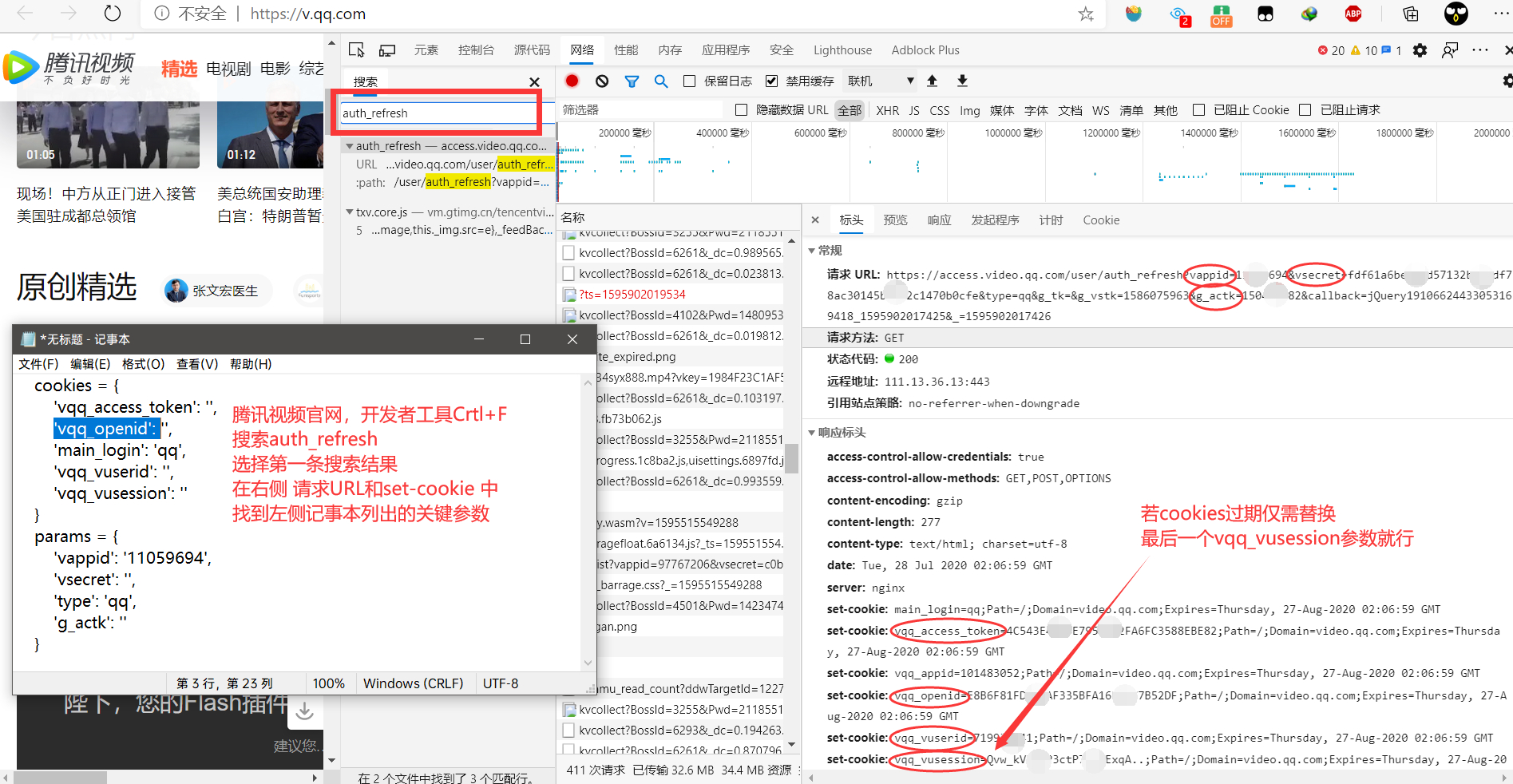
Task: Open DevTools settings gear icon
Action: [1420, 50]
